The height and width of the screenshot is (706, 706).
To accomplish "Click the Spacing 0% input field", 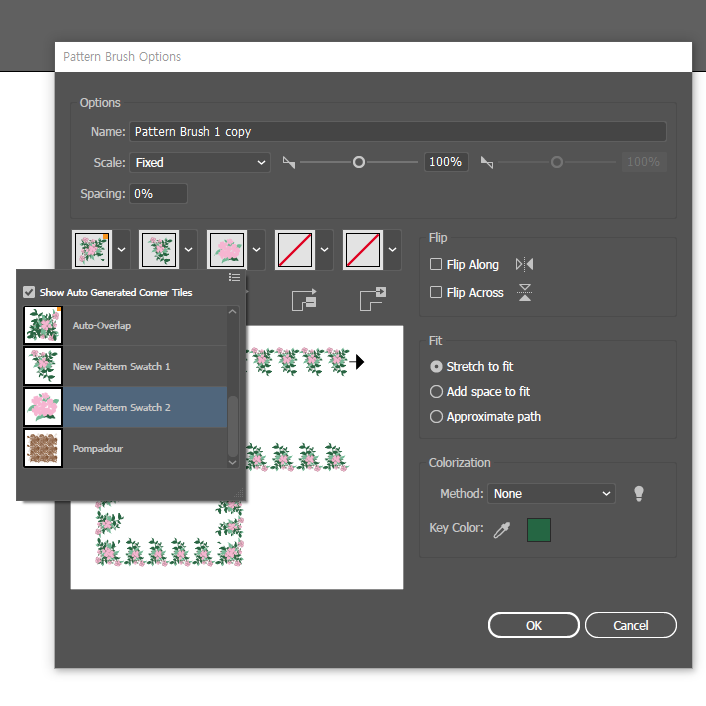I will [x=158, y=194].
